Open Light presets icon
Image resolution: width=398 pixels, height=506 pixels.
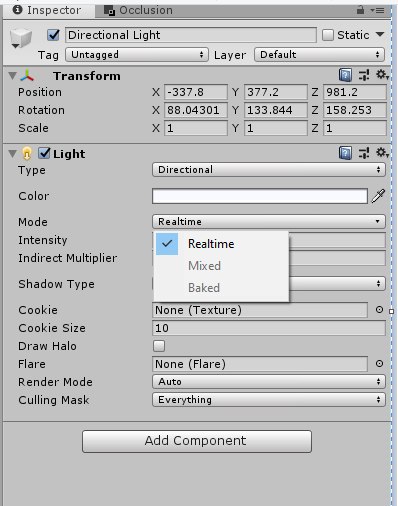click(x=364, y=153)
